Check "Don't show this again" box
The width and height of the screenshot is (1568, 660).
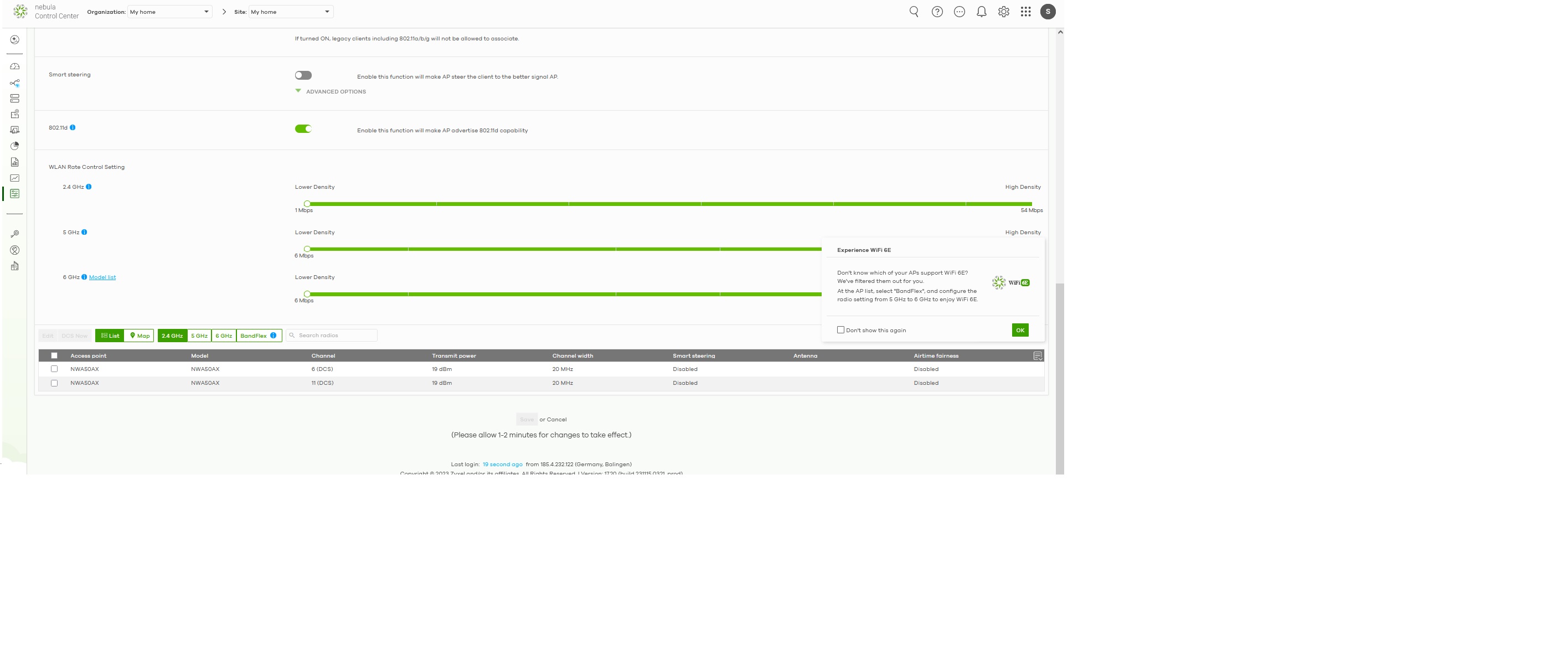[840, 330]
